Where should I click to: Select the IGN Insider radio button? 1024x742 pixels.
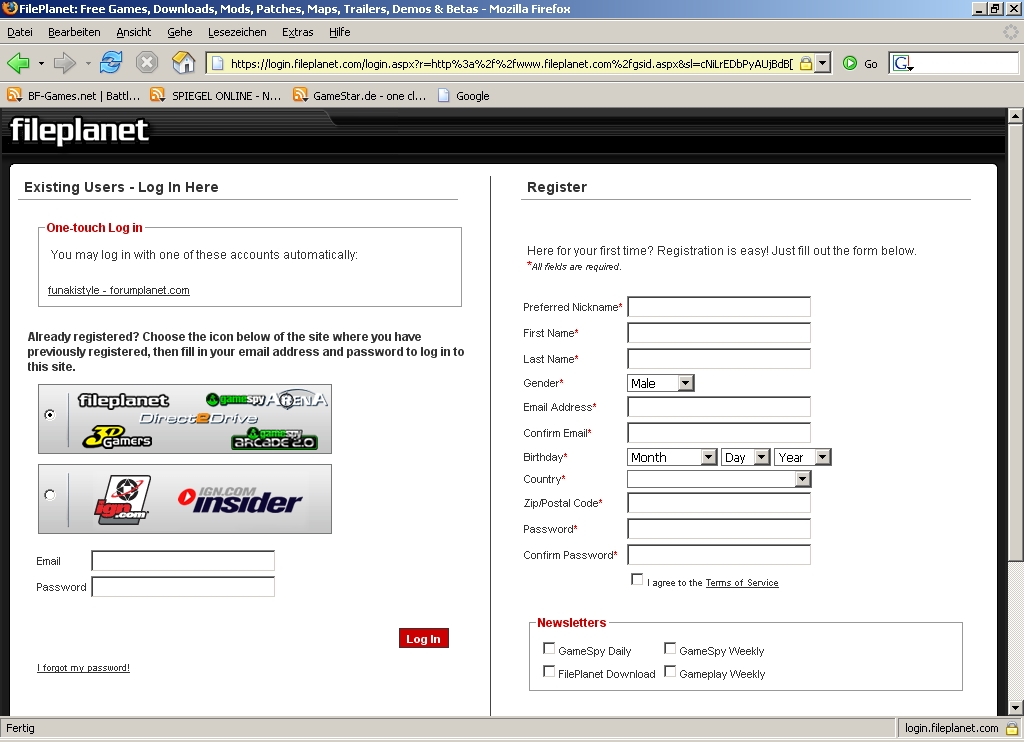[50, 495]
